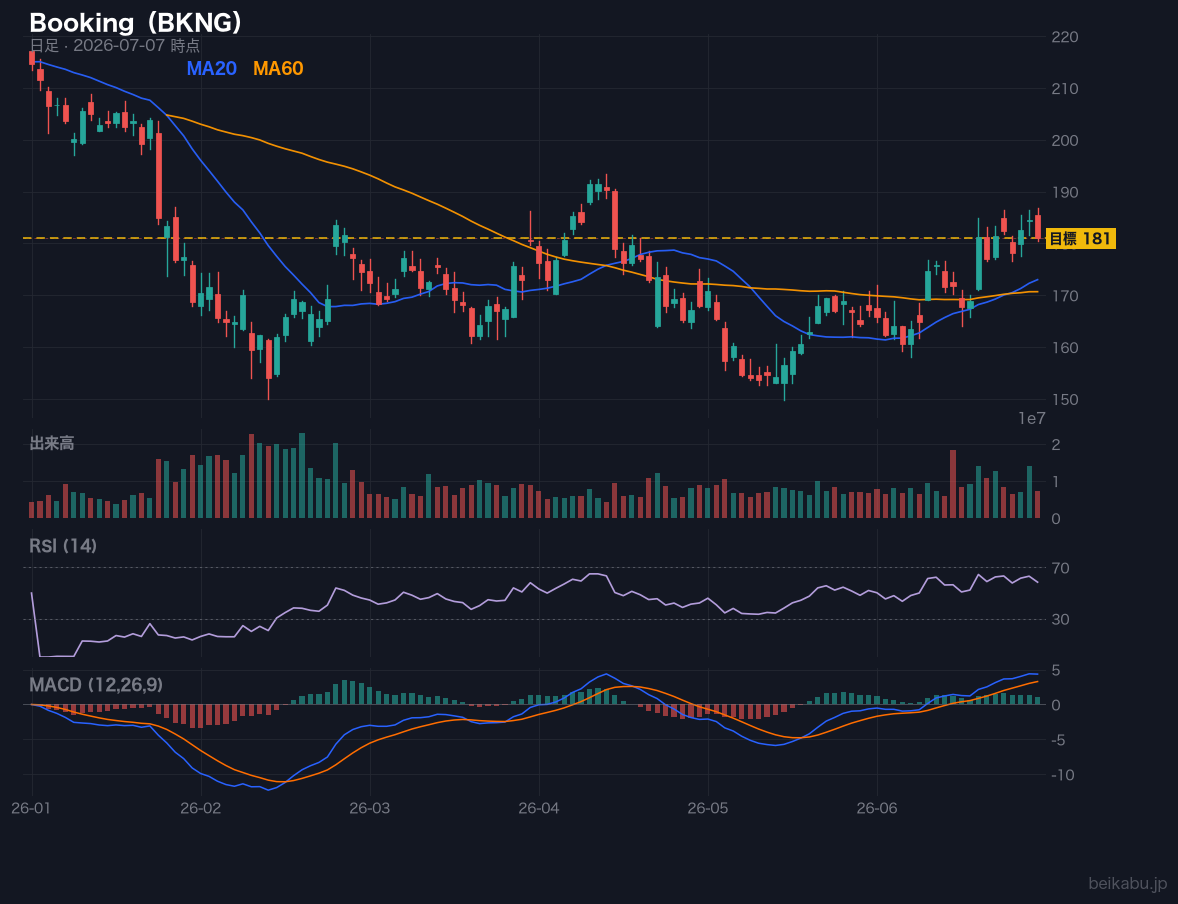Click the 220 price axis label
Viewport: 1178px width, 904px height.
click(x=1065, y=37)
